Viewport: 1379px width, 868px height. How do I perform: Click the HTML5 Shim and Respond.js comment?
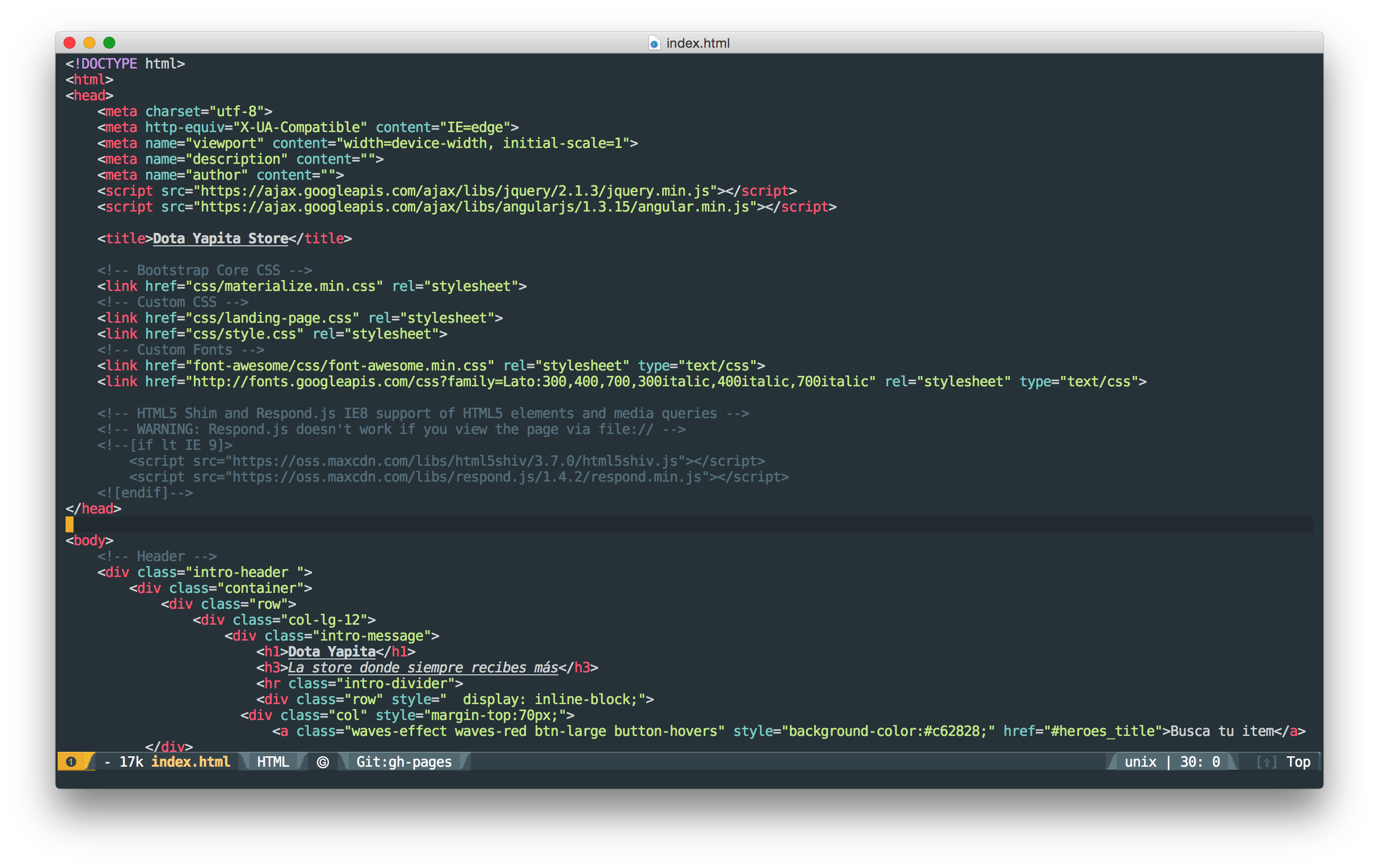point(423,413)
